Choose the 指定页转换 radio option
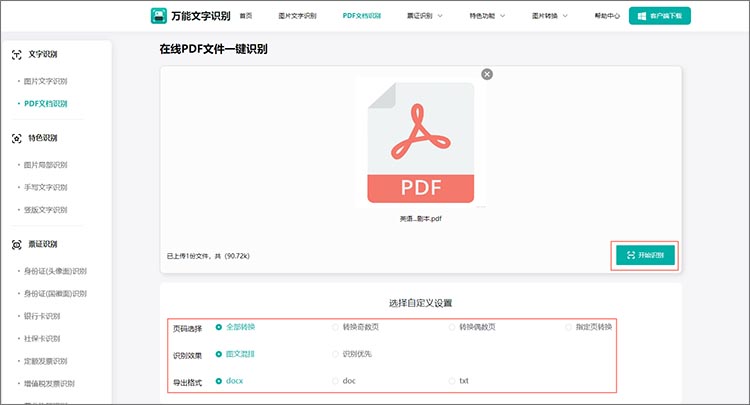Image resolution: width=750 pixels, height=405 pixels. (569, 327)
